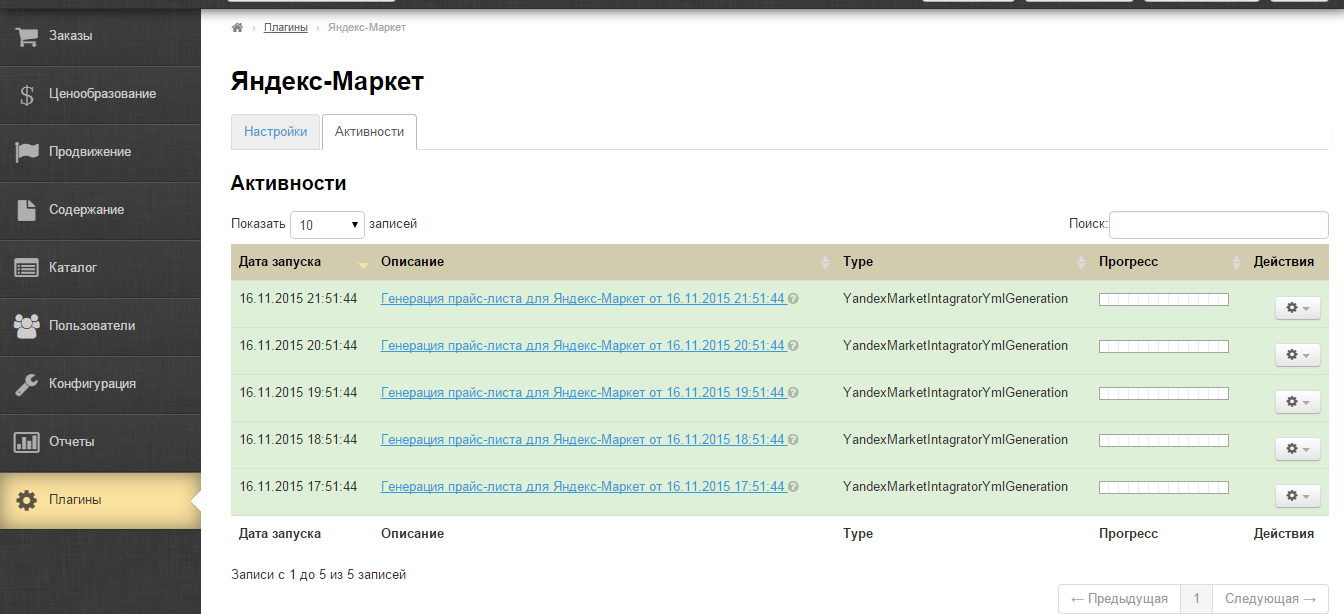Open price-list generation link from 17:51:44
Image resolution: width=1344 pixels, height=614 pixels.
pyautogui.click(x=583, y=487)
